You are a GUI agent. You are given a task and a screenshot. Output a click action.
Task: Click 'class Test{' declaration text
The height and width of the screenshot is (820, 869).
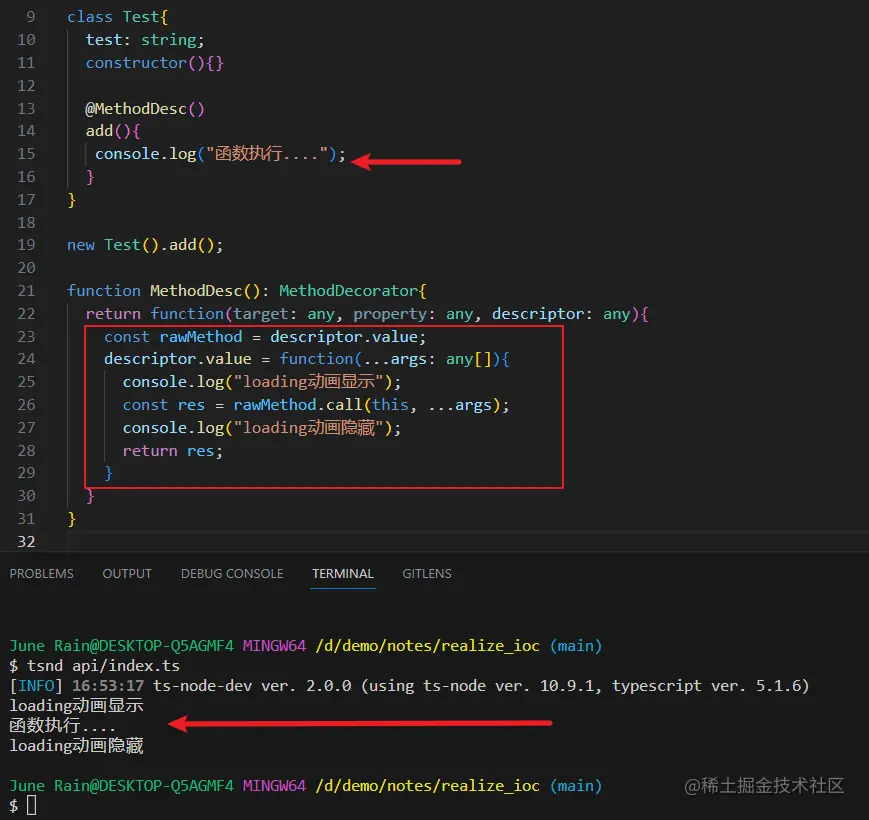coord(117,17)
